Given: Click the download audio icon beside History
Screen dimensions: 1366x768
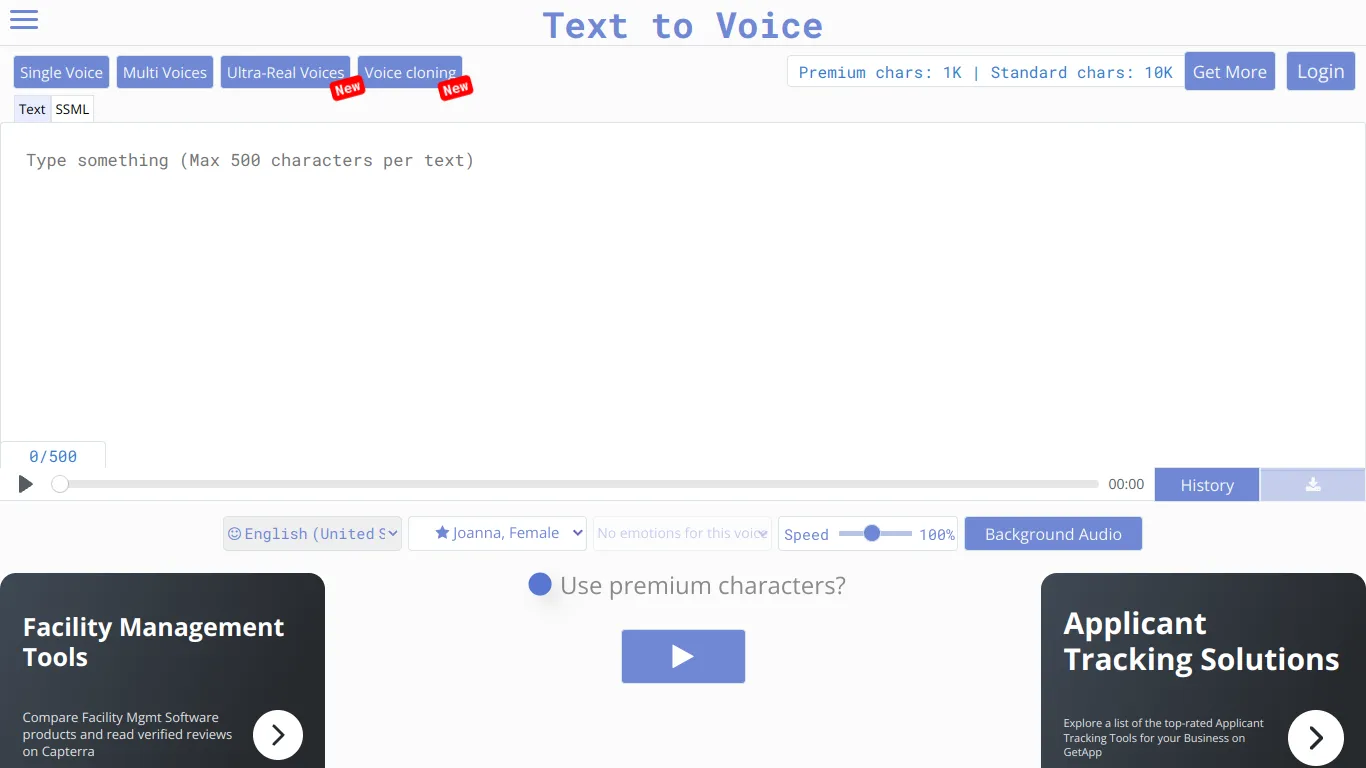Looking at the screenshot, I should click(1311, 484).
